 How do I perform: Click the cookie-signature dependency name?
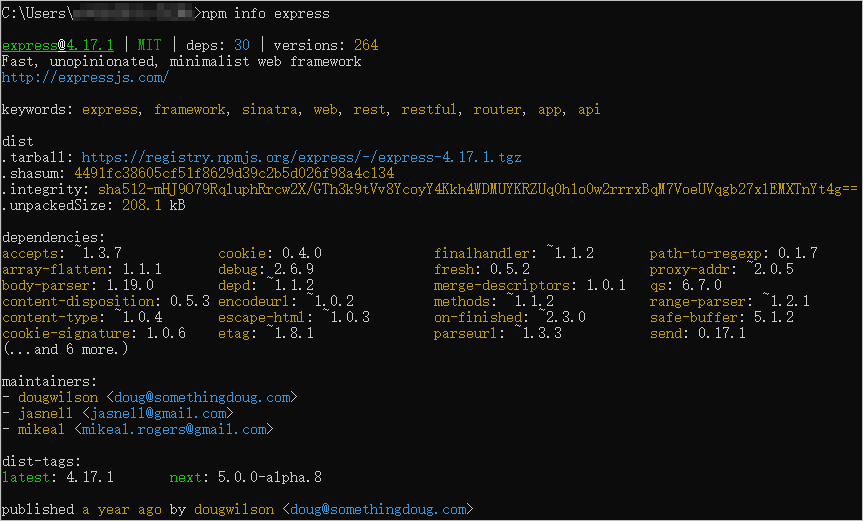(x=70, y=333)
